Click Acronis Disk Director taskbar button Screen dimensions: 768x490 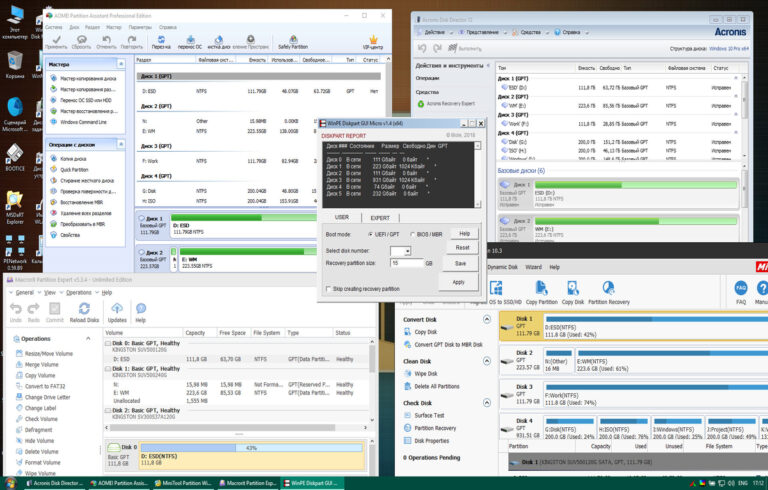pyautogui.click(x=54, y=483)
